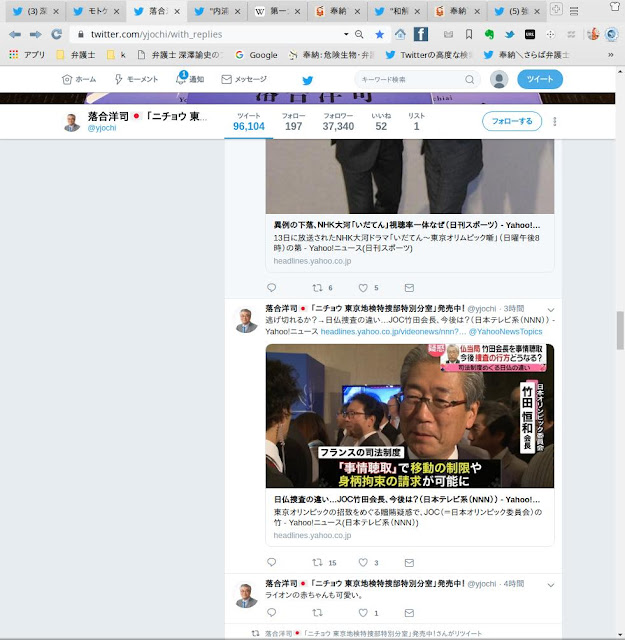The image size is (625, 640).
Task: Open the いいね 52 tab
Action: (381, 122)
